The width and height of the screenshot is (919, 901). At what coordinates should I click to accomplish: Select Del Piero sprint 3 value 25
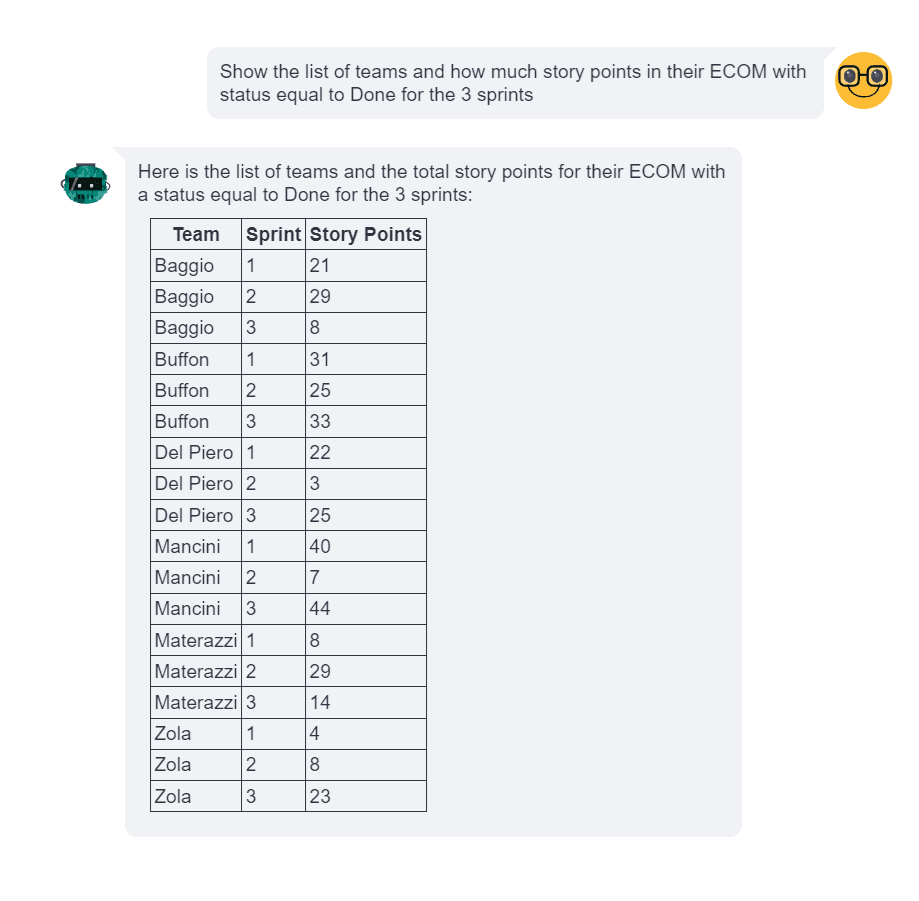click(x=320, y=516)
